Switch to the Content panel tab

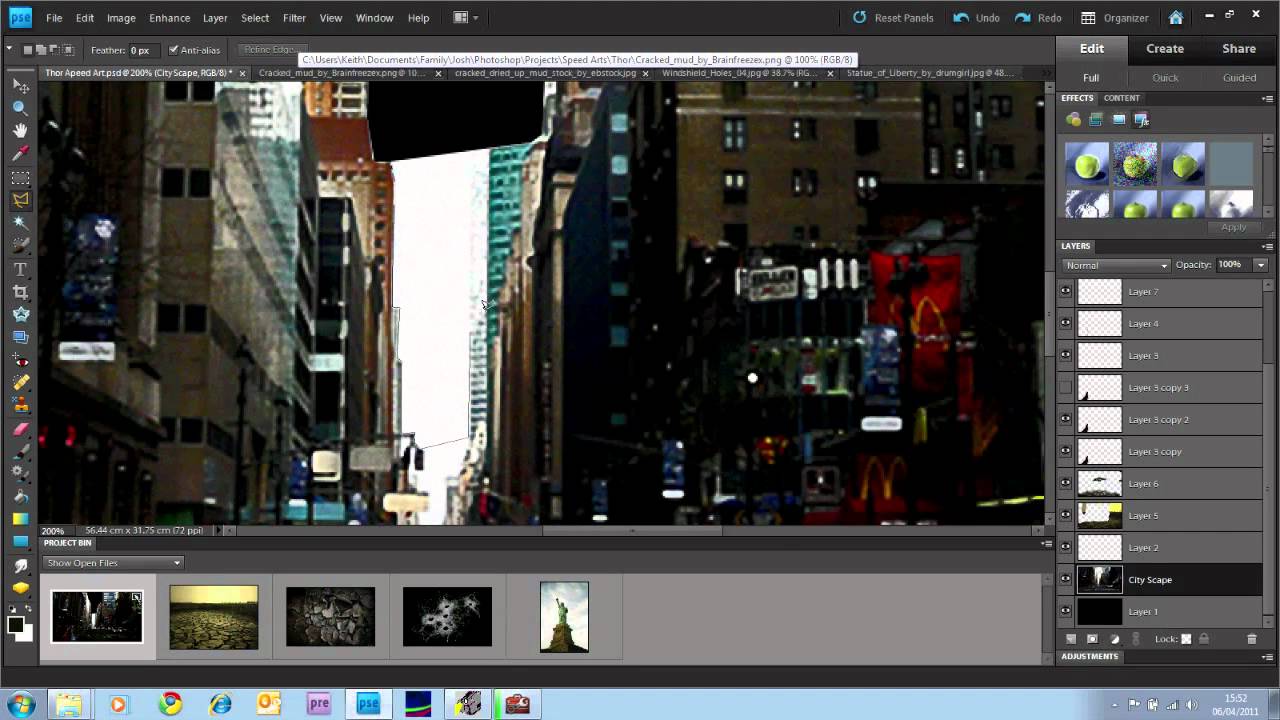(x=1121, y=98)
